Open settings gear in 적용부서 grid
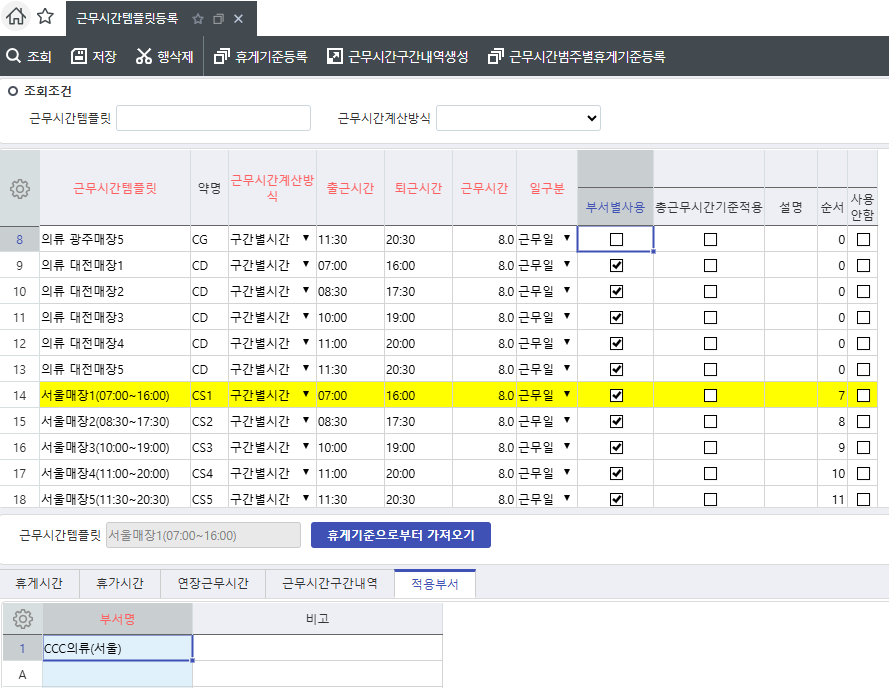The height and width of the screenshot is (688, 889). coord(22,619)
